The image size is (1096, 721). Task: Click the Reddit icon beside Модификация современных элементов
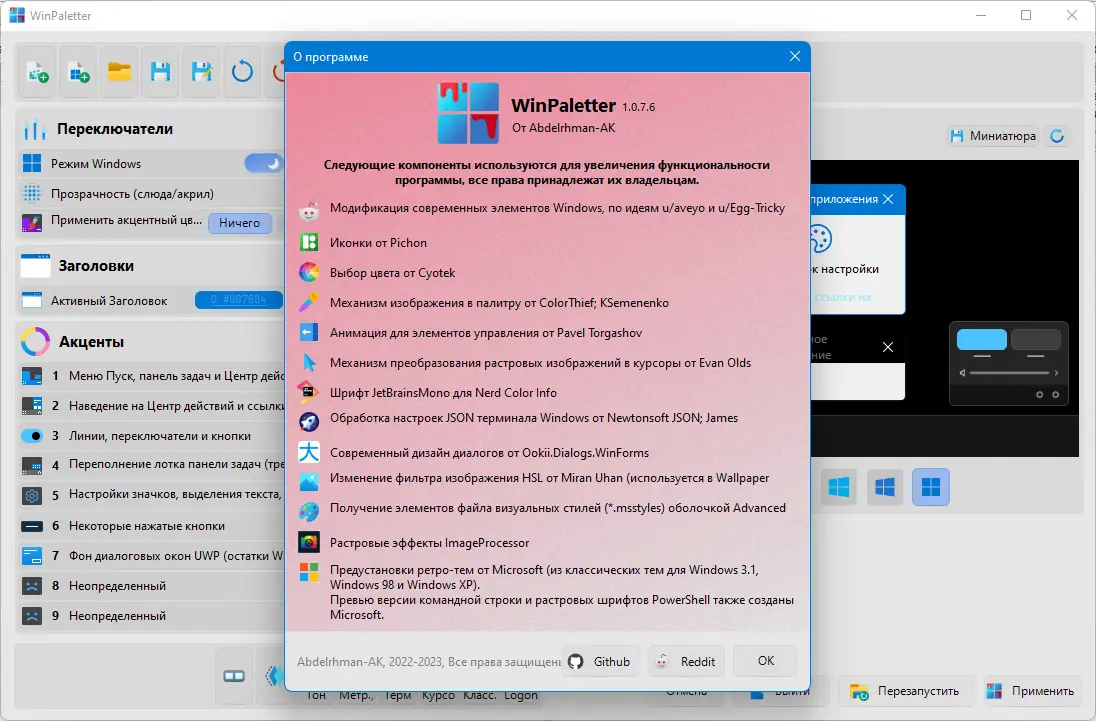pos(309,210)
